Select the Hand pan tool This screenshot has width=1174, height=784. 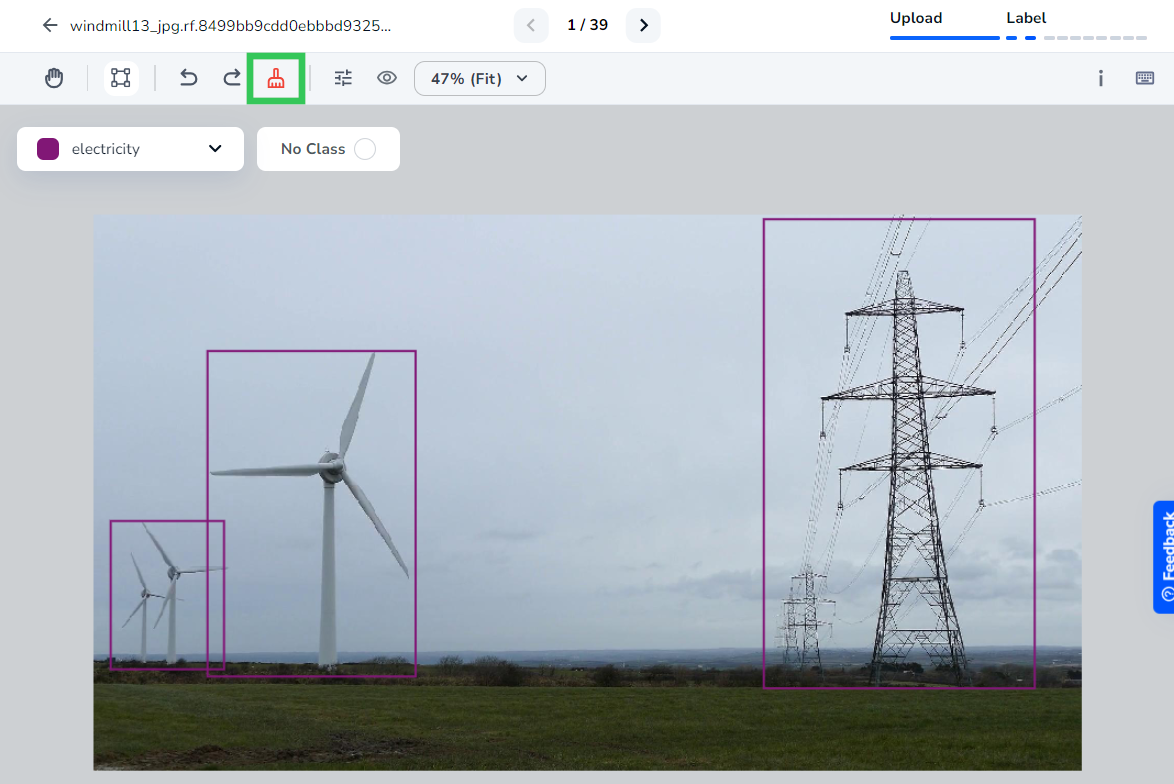click(53, 77)
